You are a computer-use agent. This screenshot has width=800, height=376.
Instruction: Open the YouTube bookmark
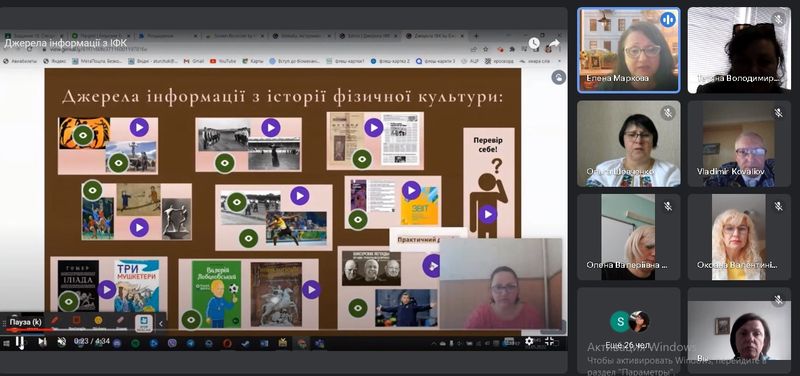(223, 61)
